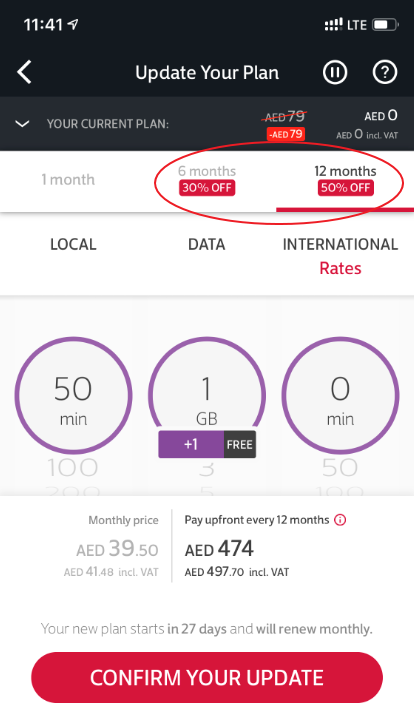This screenshot has height=719, width=414.
Task: Tap the 0 min international circle
Action: tap(340, 395)
